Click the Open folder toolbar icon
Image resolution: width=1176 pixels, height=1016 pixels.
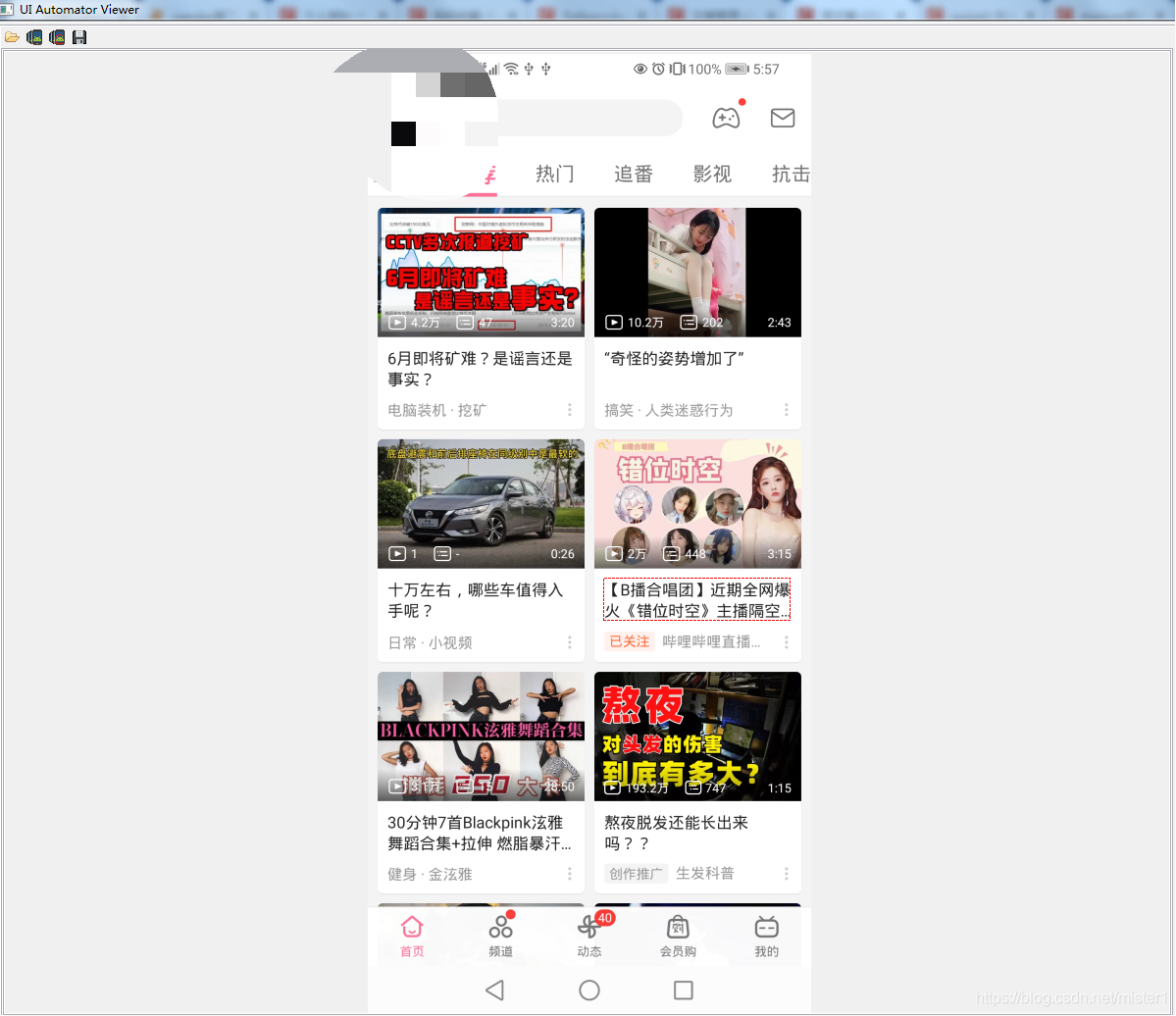click(12, 37)
